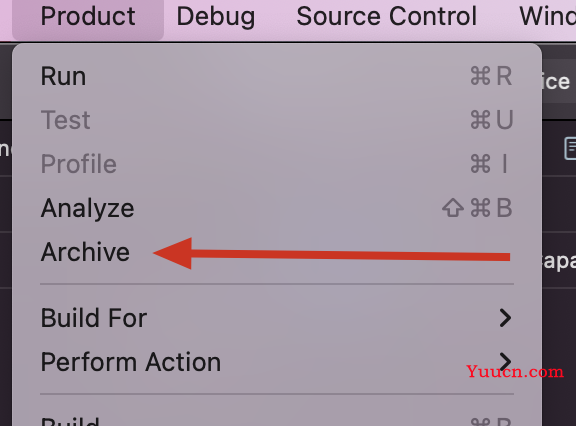Select the greyed-out Test menu item
This screenshot has width=576, height=426.
click(277, 120)
